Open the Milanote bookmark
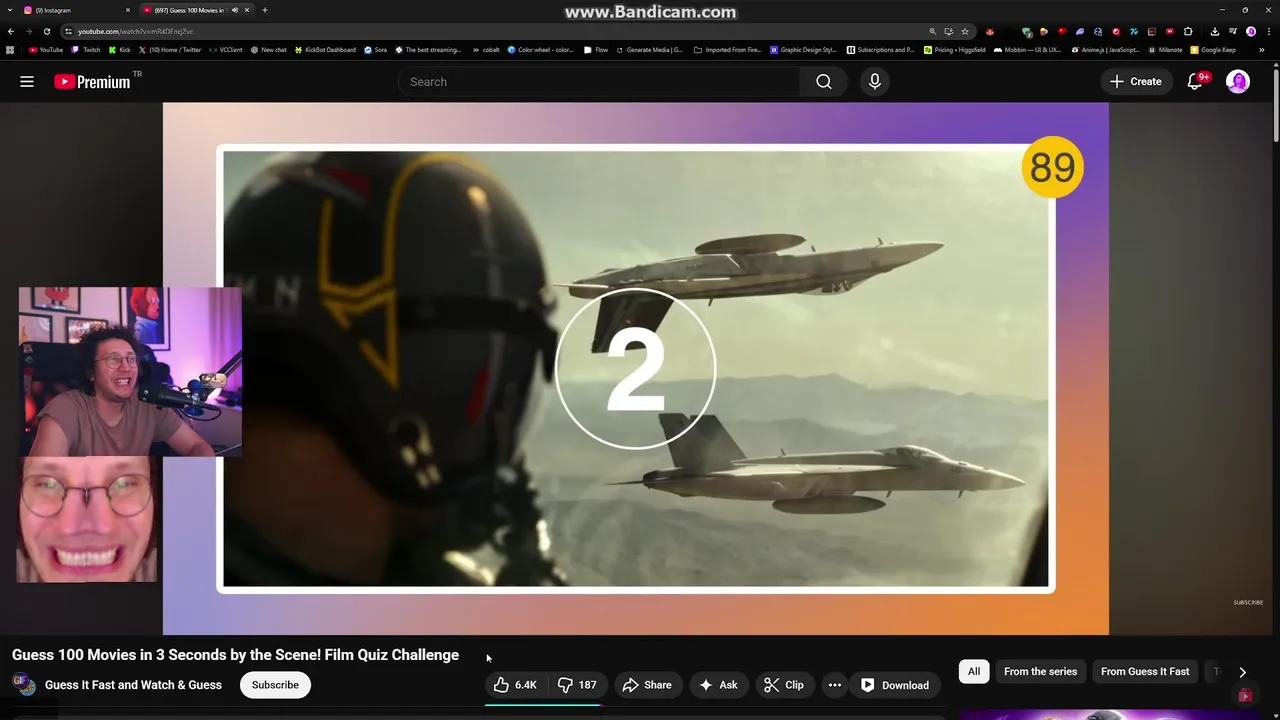This screenshot has height=720, width=1280. tap(1166, 50)
